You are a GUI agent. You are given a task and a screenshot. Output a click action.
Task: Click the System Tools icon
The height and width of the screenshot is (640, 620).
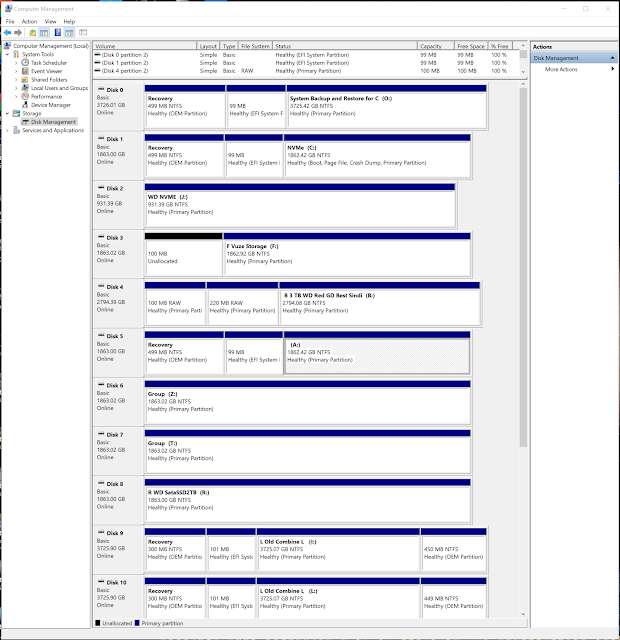pos(16,54)
